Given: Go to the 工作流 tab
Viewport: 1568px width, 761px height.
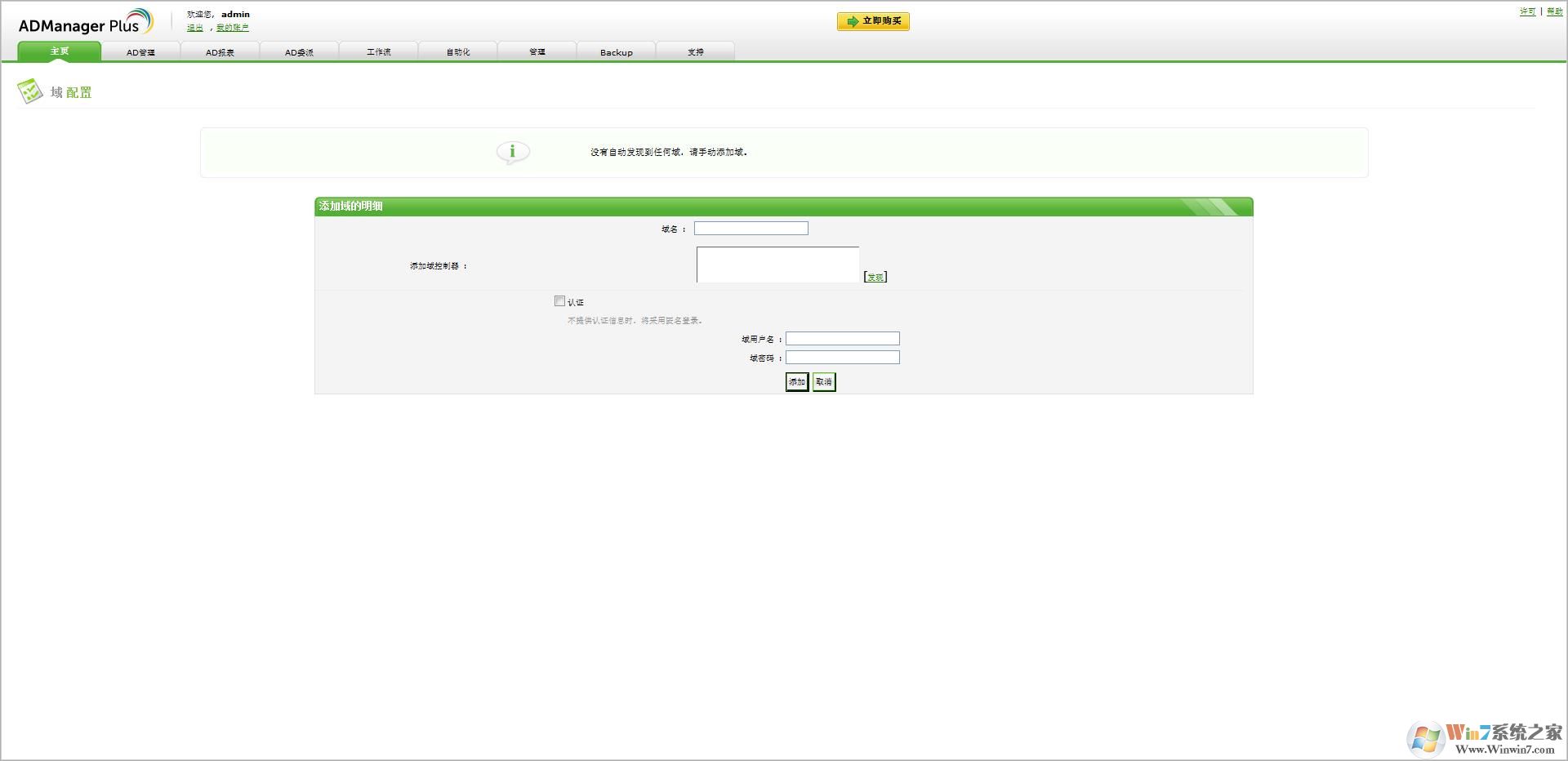Looking at the screenshot, I should (x=378, y=51).
